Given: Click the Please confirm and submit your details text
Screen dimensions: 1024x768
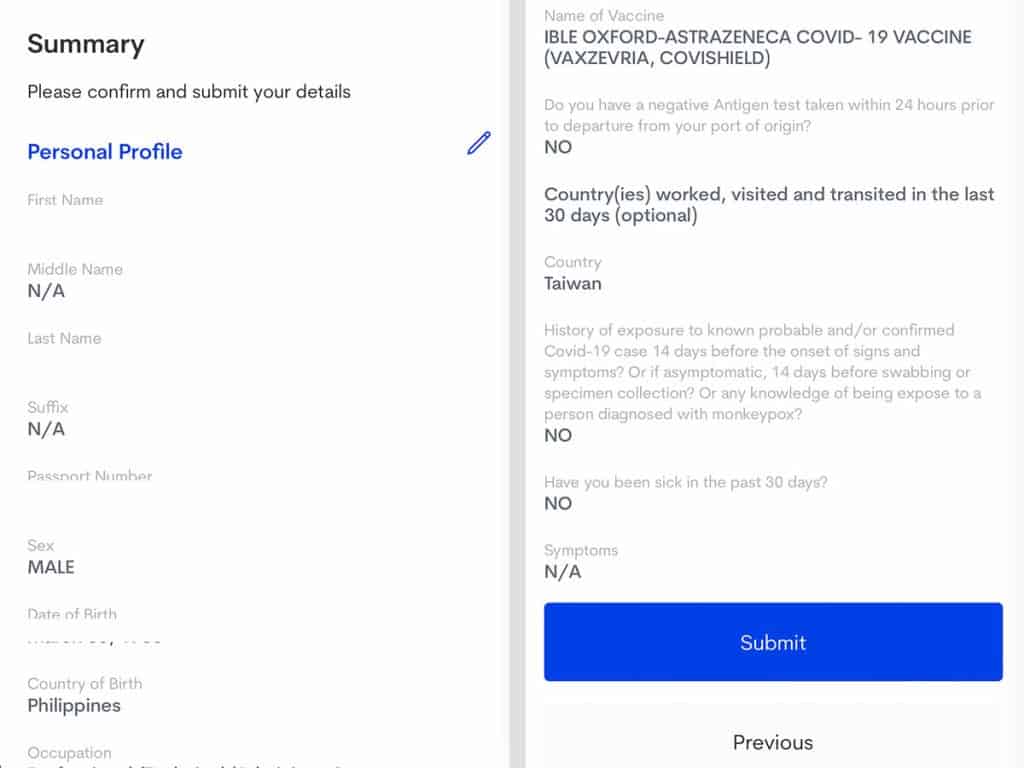Looking at the screenshot, I should 189,92.
